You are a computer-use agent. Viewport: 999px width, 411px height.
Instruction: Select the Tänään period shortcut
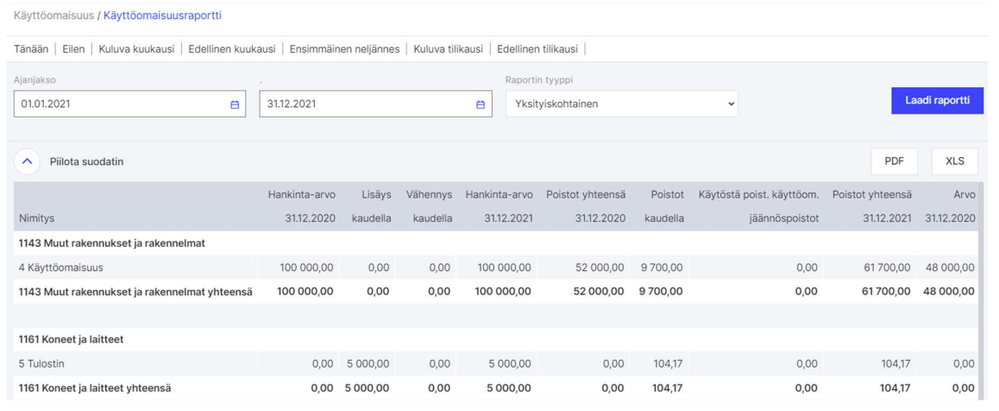click(x=31, y=48)
